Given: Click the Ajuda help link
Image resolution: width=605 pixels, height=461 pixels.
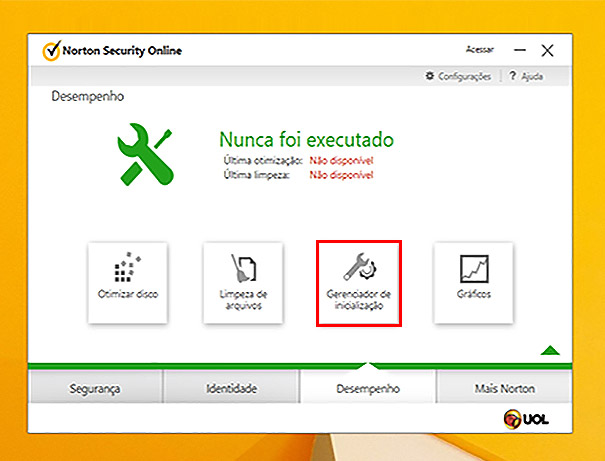Looking at the screenshot, I should point(526,76).
